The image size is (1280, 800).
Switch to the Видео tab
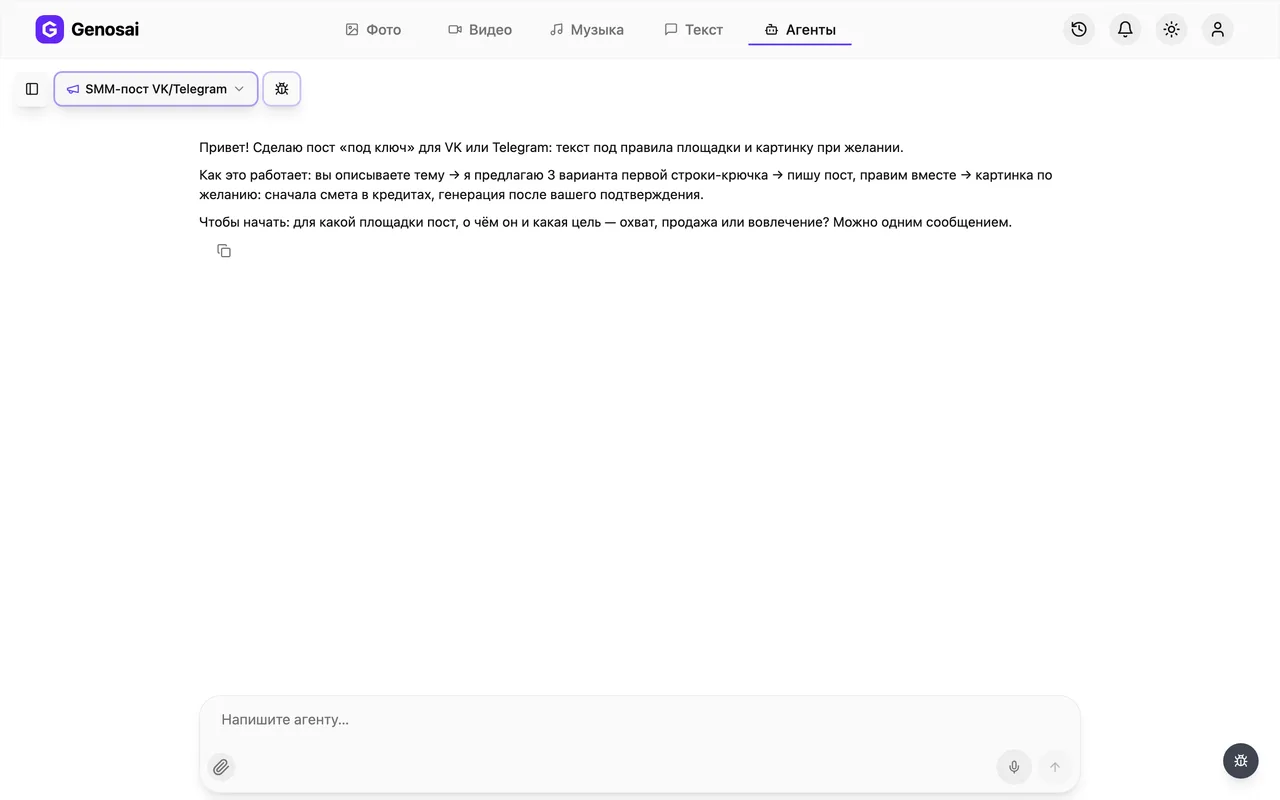point(480,30)
